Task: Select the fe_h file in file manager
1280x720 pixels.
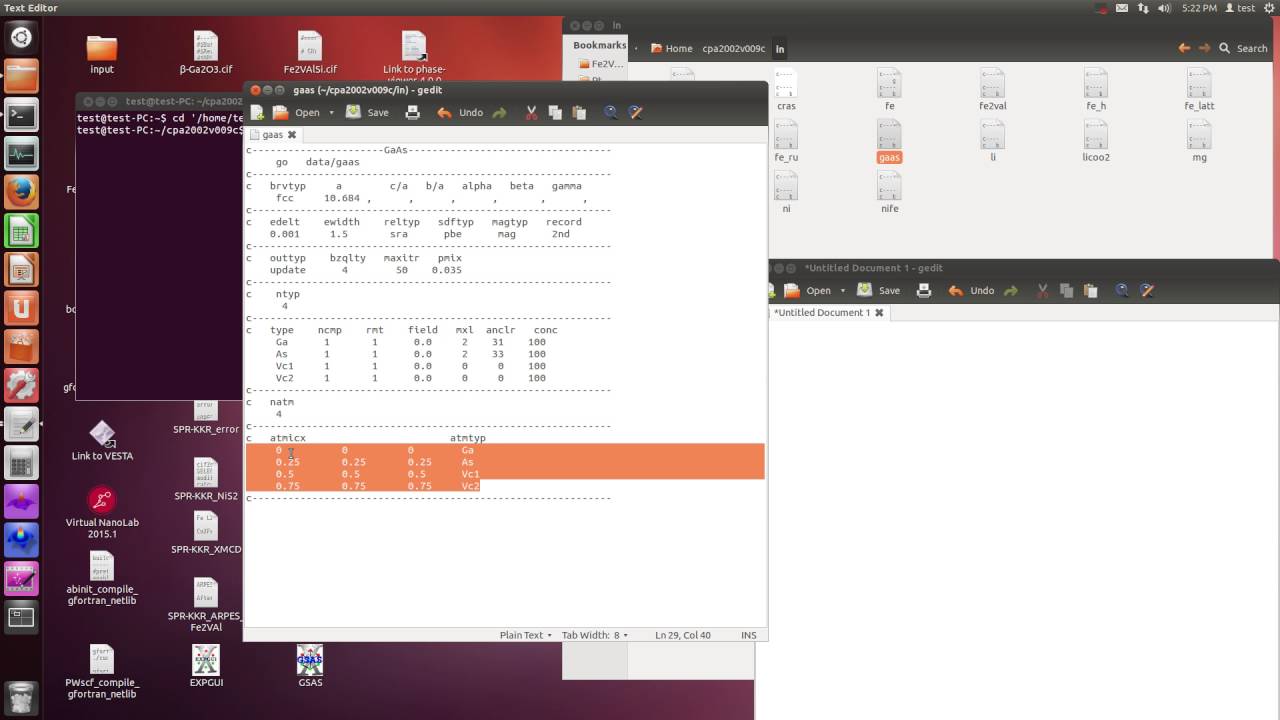Action: tap(1096, 90)
